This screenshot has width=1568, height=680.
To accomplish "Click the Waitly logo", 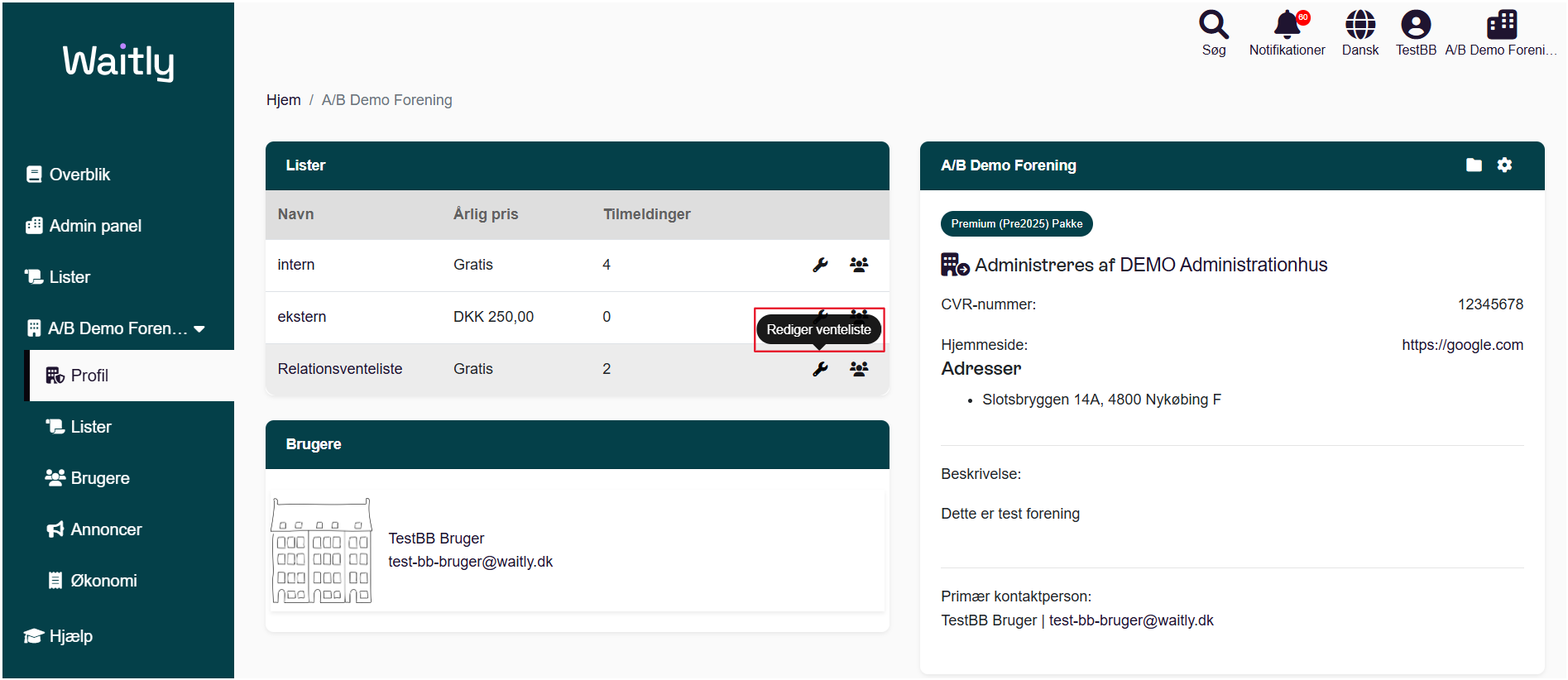I will tap(118, 62).
